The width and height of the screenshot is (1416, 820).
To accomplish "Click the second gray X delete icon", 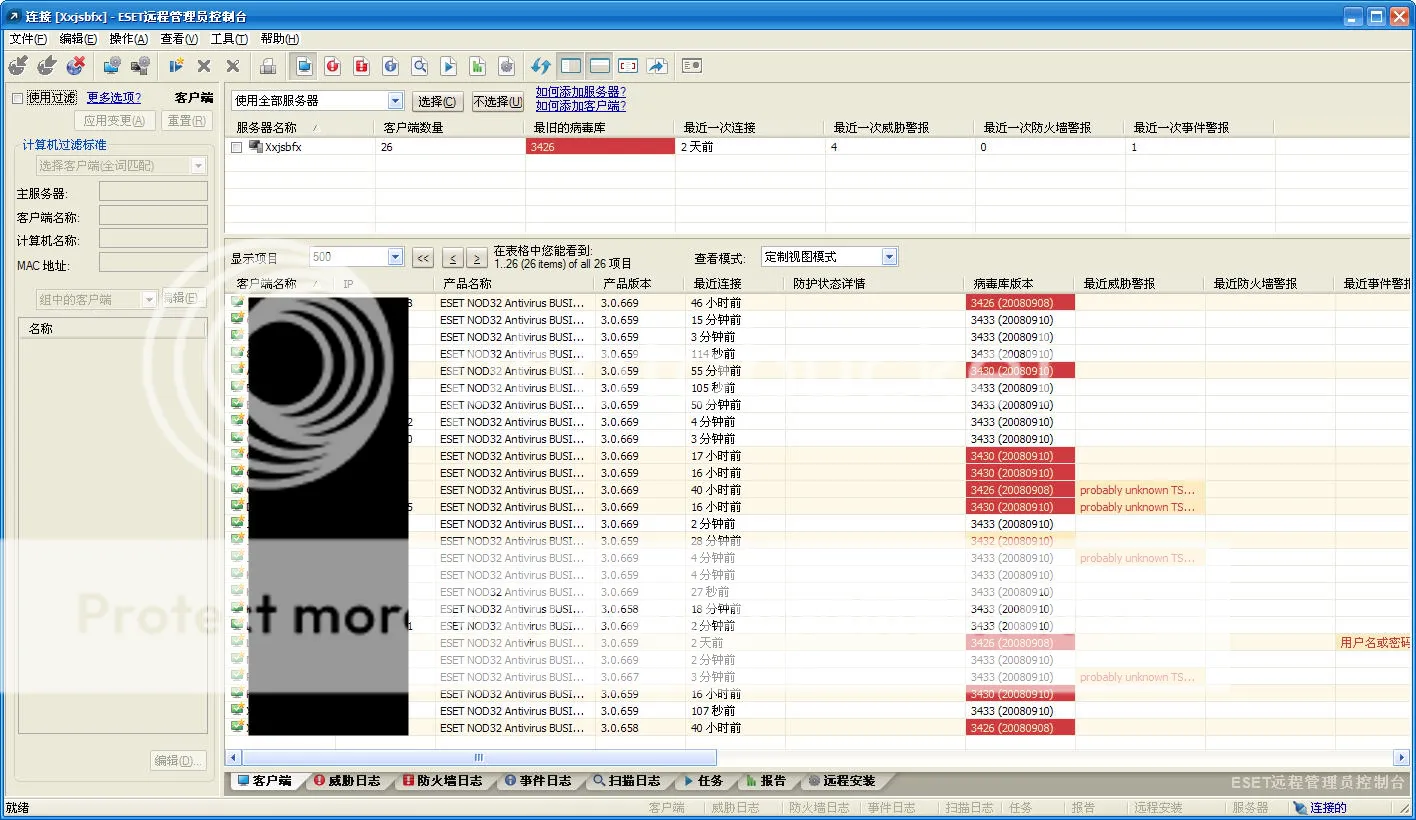I will coord(233,66).
